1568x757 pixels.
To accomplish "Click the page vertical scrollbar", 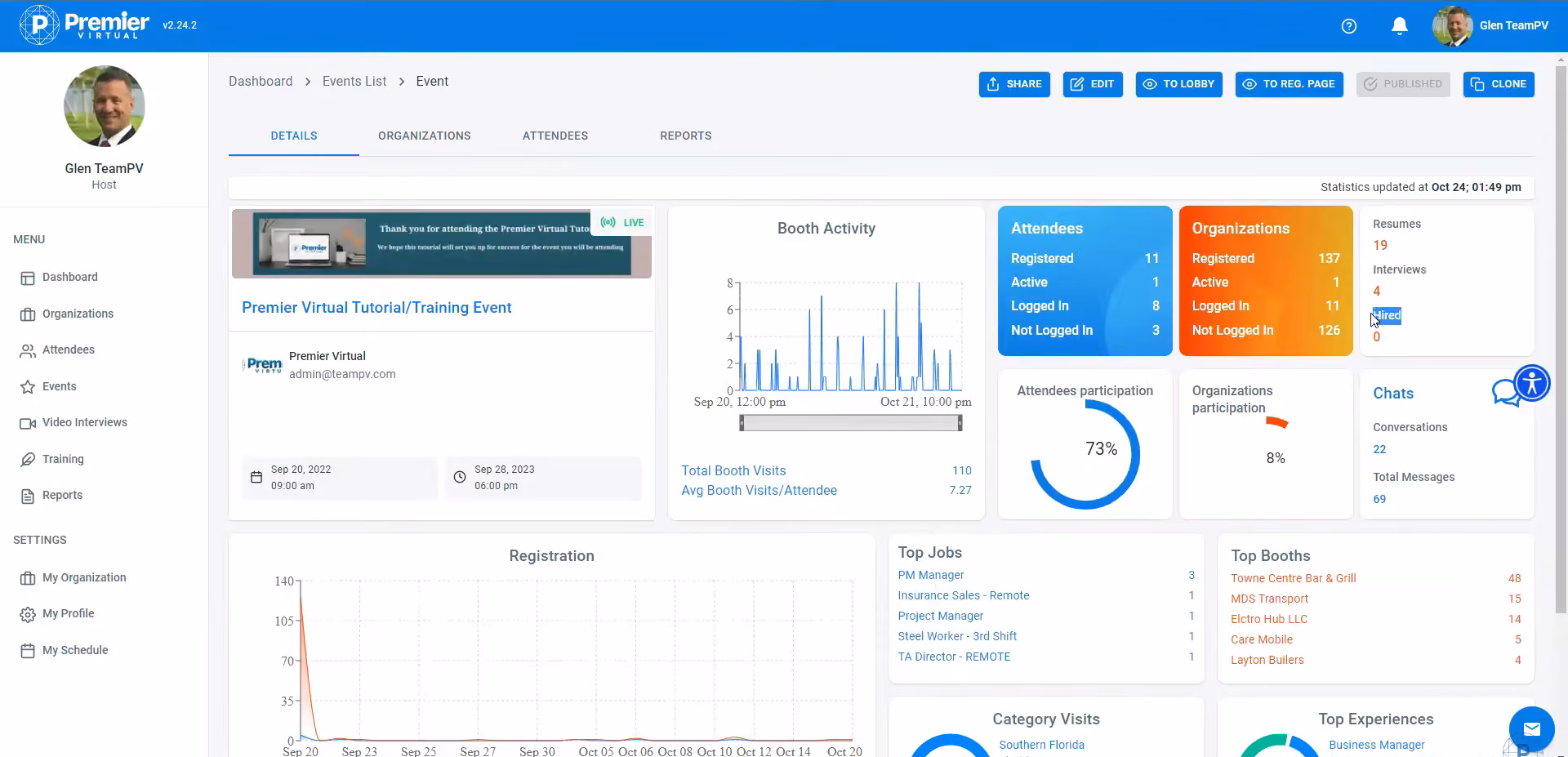I will (x=1561, y=339).
